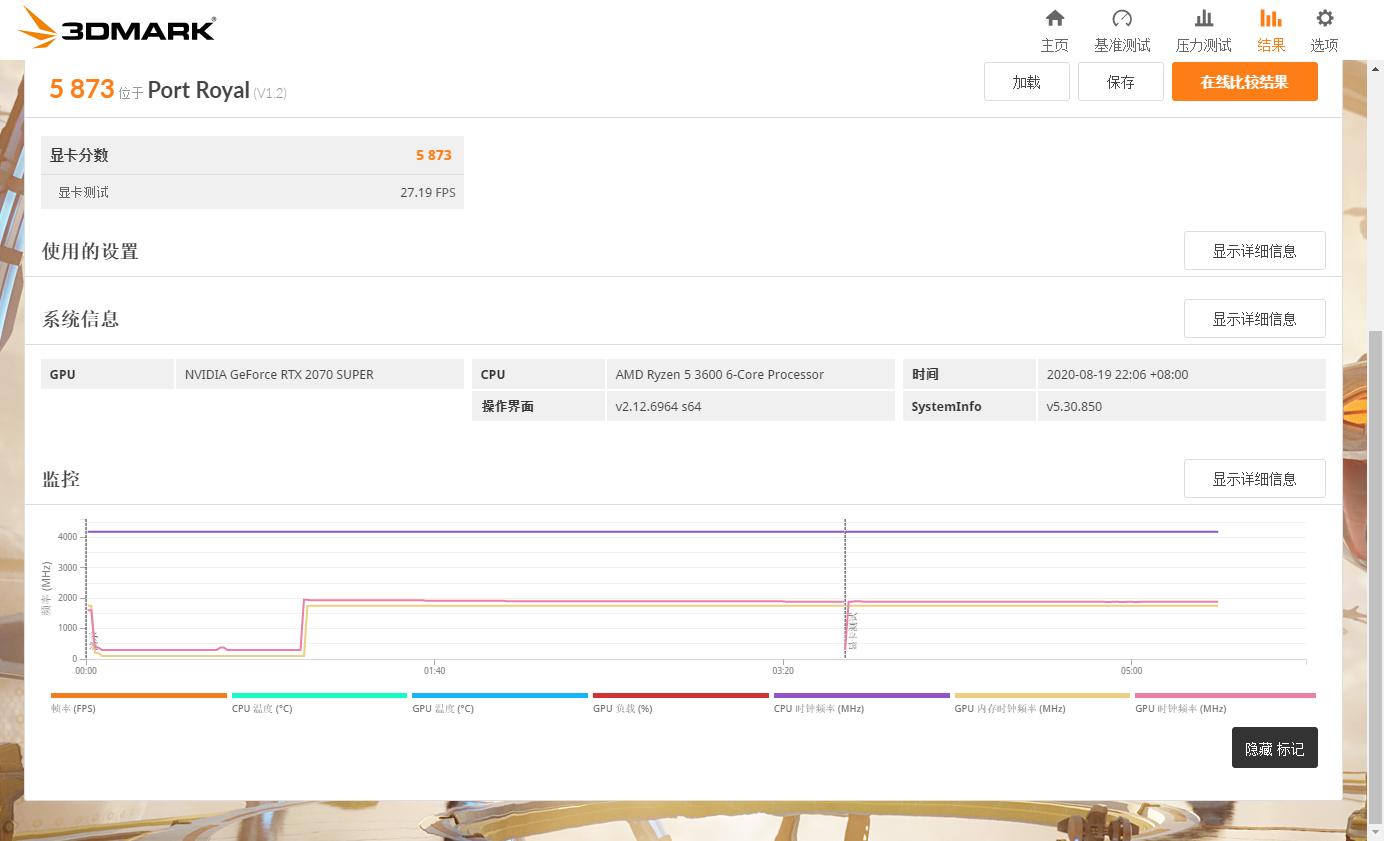Expand 监控 details with 显示详细信息
The image size is (1384, 841).
coord(1254,479)
